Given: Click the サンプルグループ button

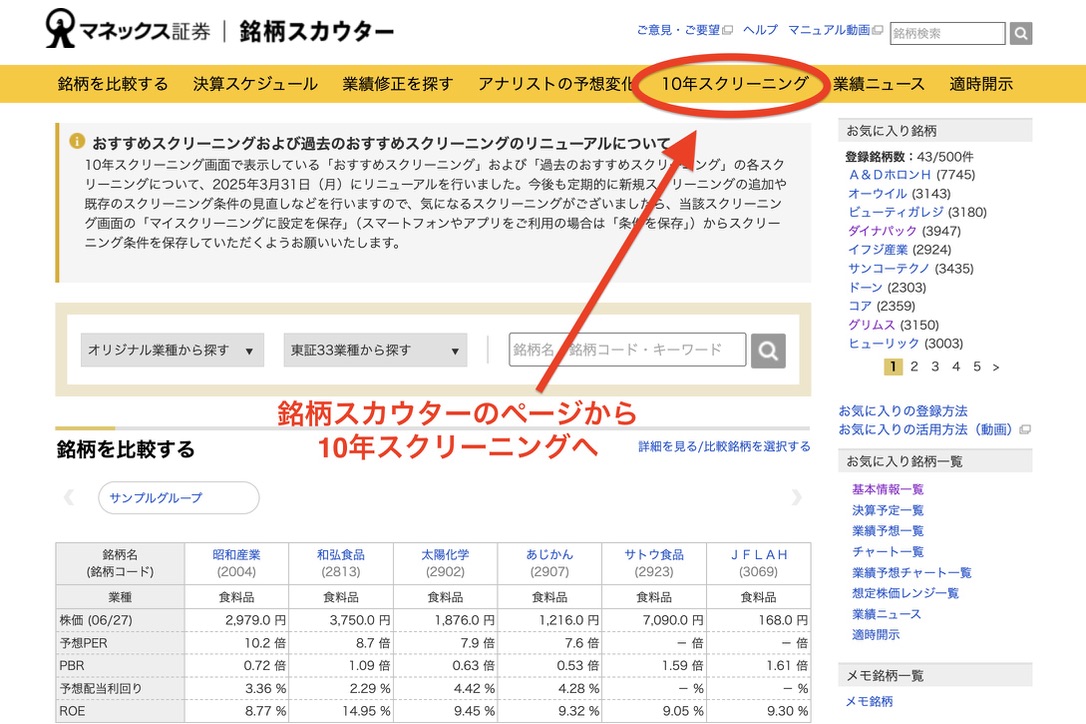Looking at the screenshot, I should point(179,497).
